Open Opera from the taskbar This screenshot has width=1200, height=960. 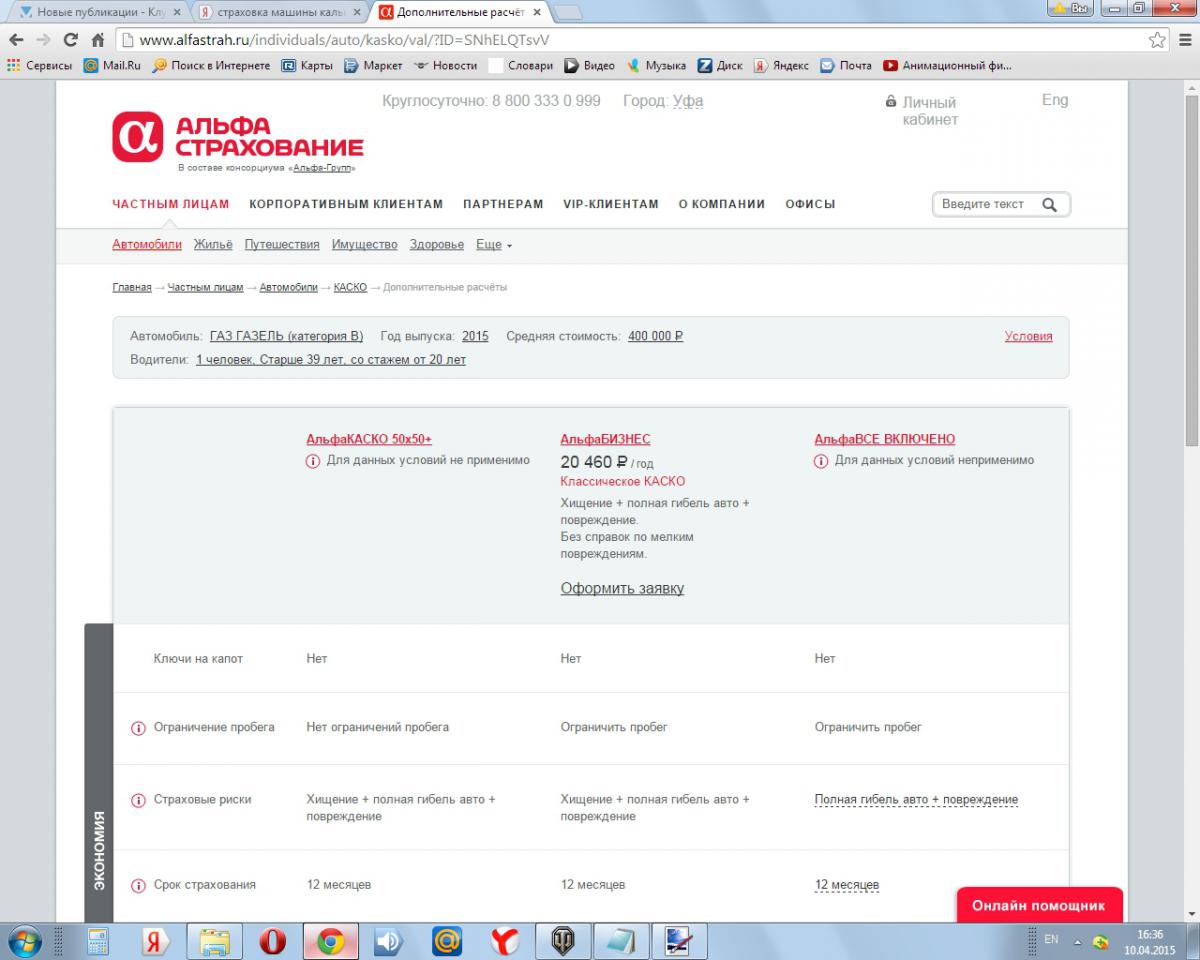[x=272, y=941]
